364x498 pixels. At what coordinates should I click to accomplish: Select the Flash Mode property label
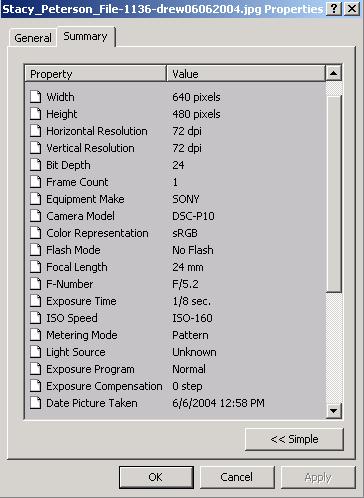[73, 250]
